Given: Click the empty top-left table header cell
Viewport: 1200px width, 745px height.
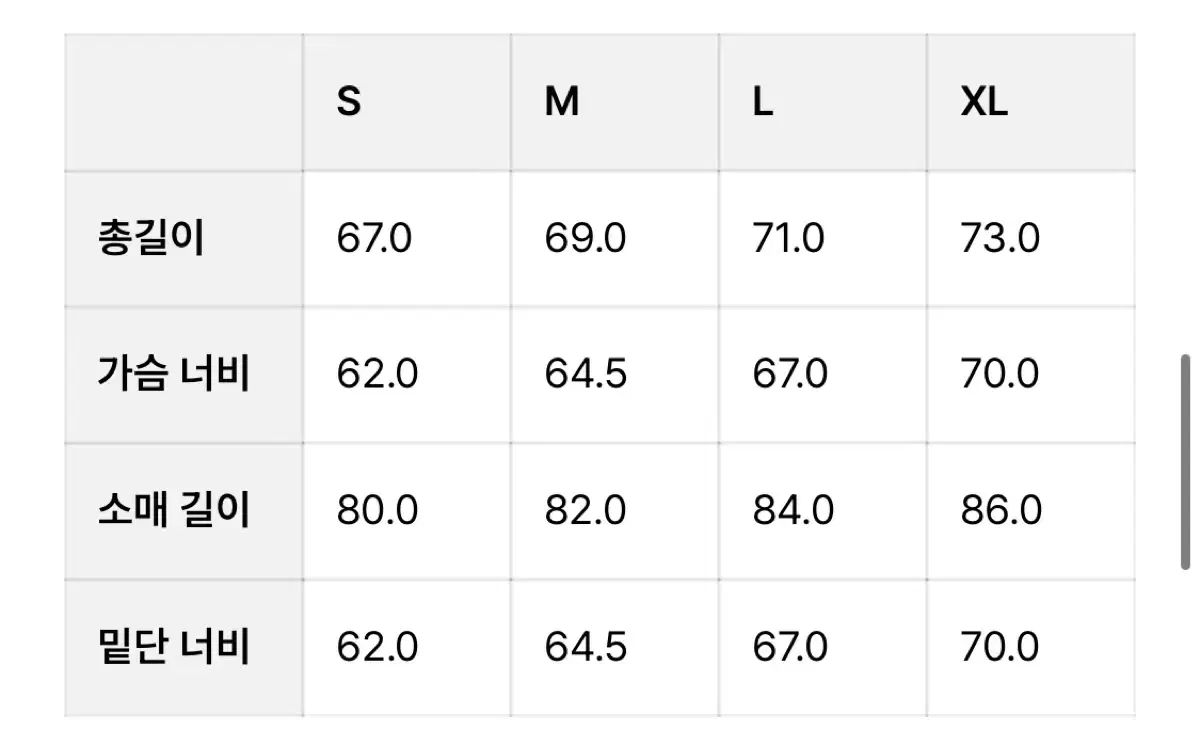Looking at the screenshot, I should [x=184, y=102].
